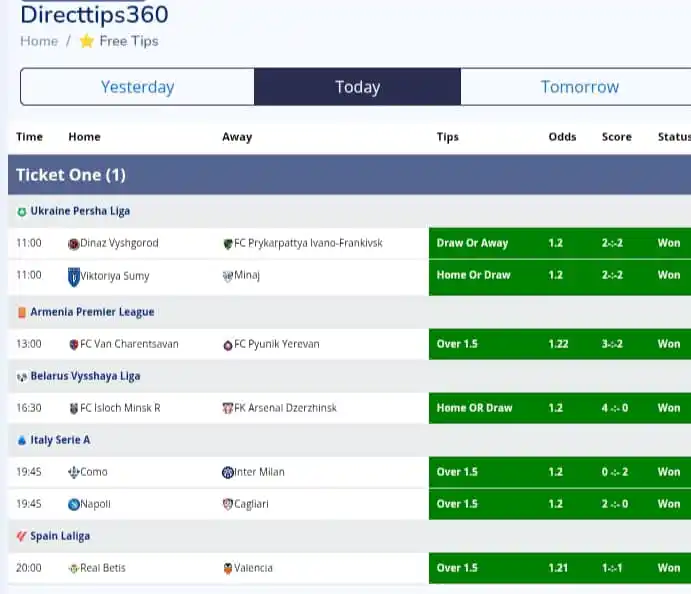Viewport: 691px width, 594px height.
Task: Select the FK Arsenal Dzerzhinsk name
Action: 285,408
